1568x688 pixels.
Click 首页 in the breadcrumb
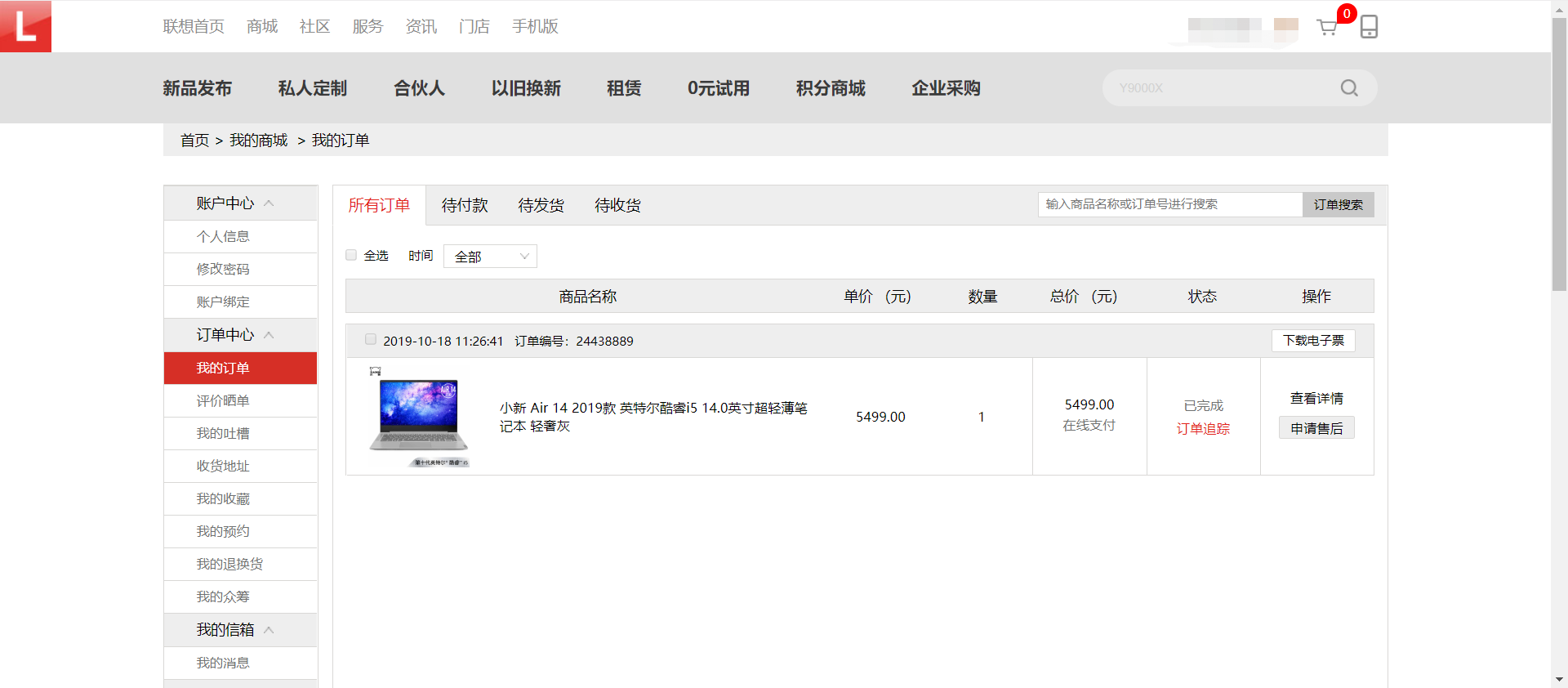click(194, 141)
